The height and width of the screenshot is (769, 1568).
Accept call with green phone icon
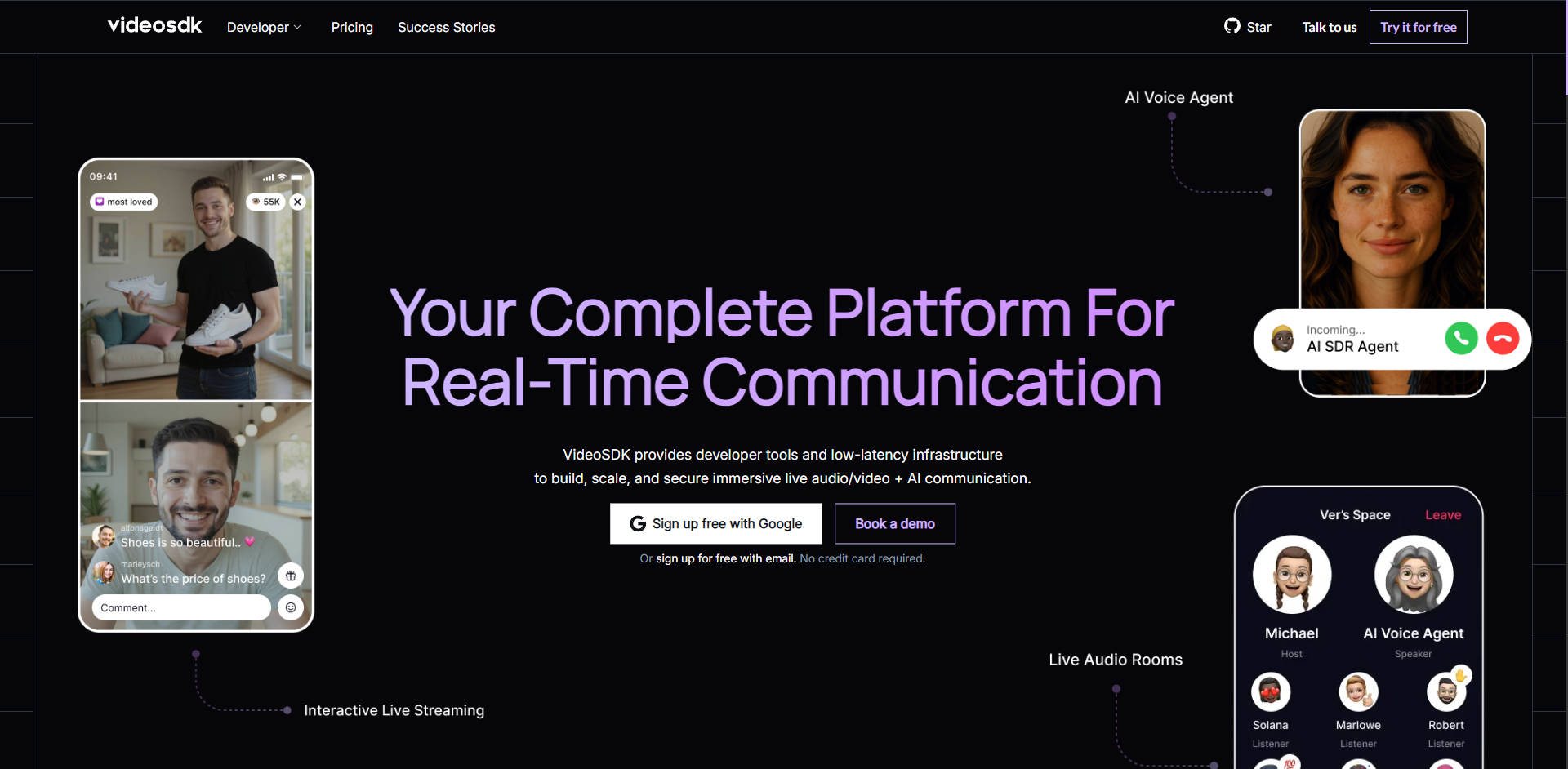click(x=1461, y=338)
